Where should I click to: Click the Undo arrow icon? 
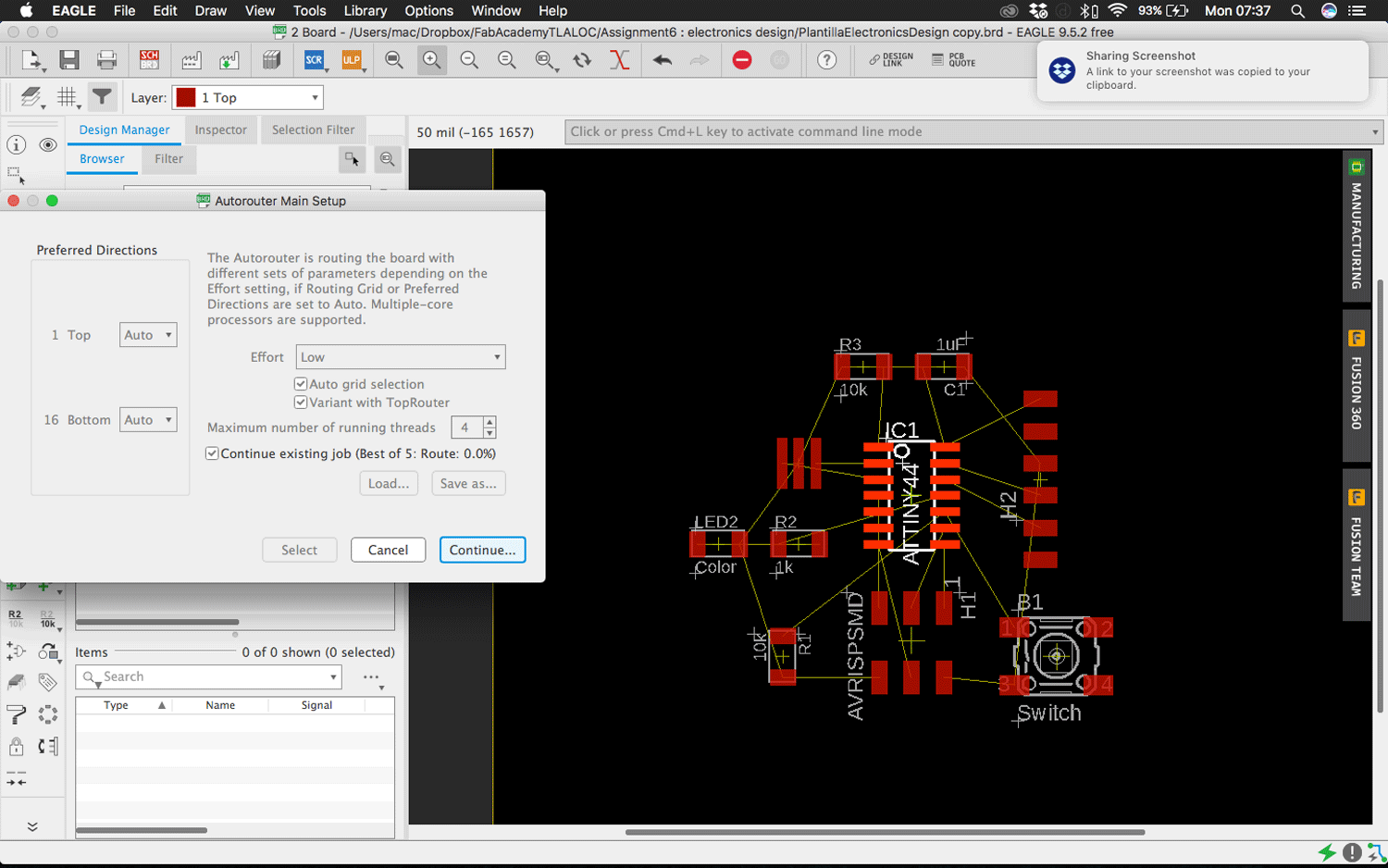(x=662, y=60)
